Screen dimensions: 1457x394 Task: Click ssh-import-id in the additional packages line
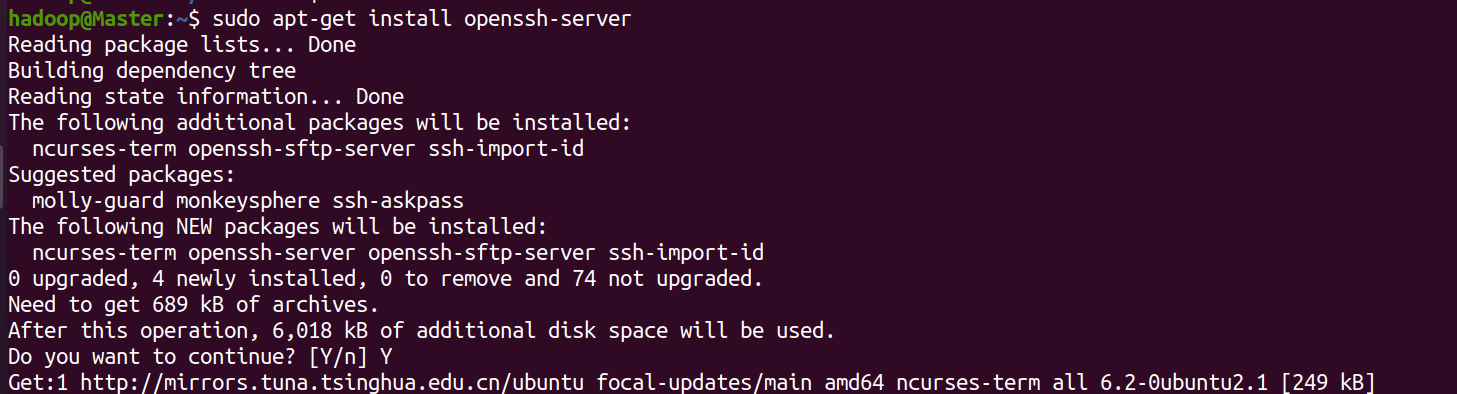[x=506, y=149]
